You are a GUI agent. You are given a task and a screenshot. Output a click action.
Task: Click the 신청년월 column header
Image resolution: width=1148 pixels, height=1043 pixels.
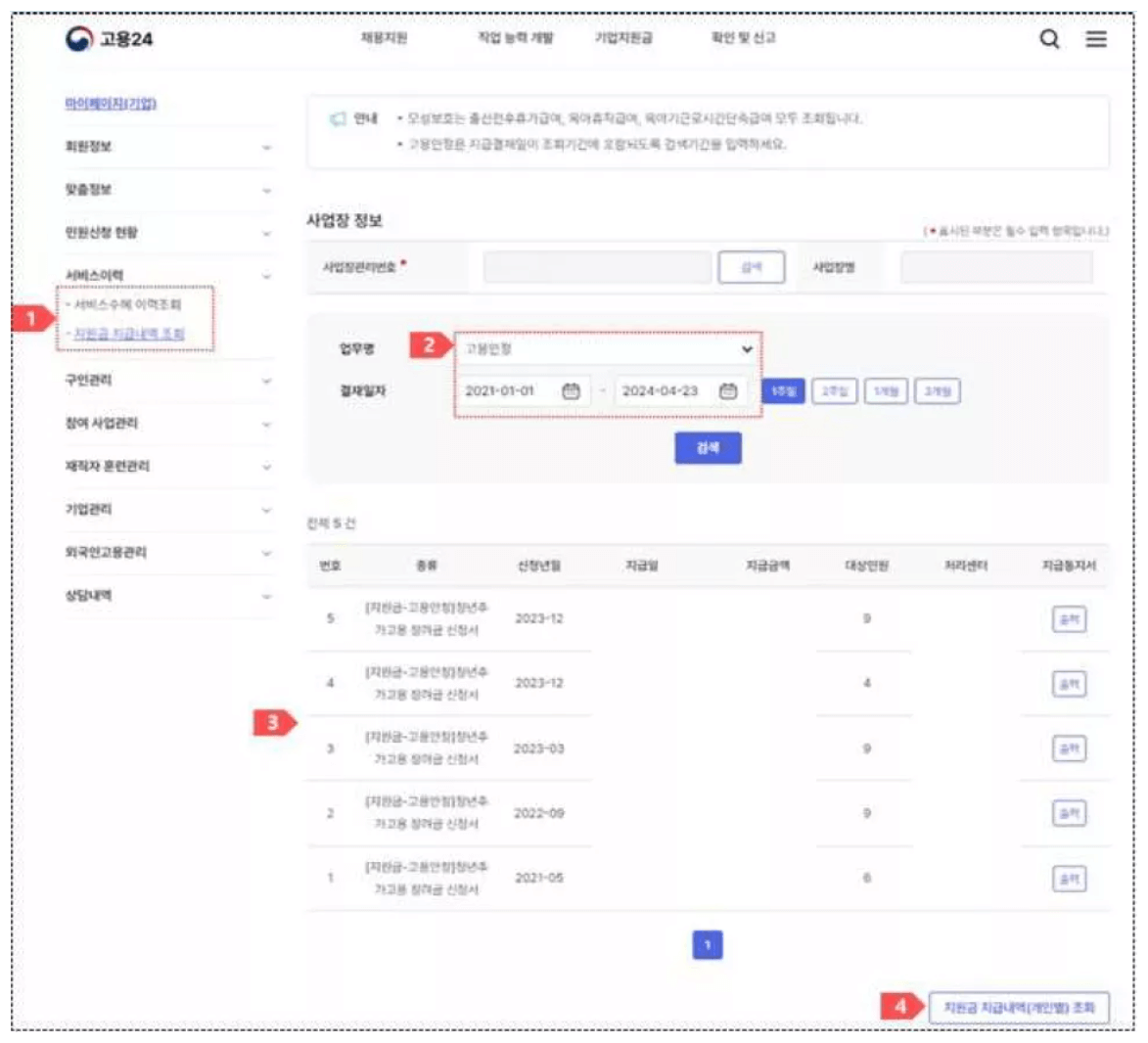click(x=539, y=566)
